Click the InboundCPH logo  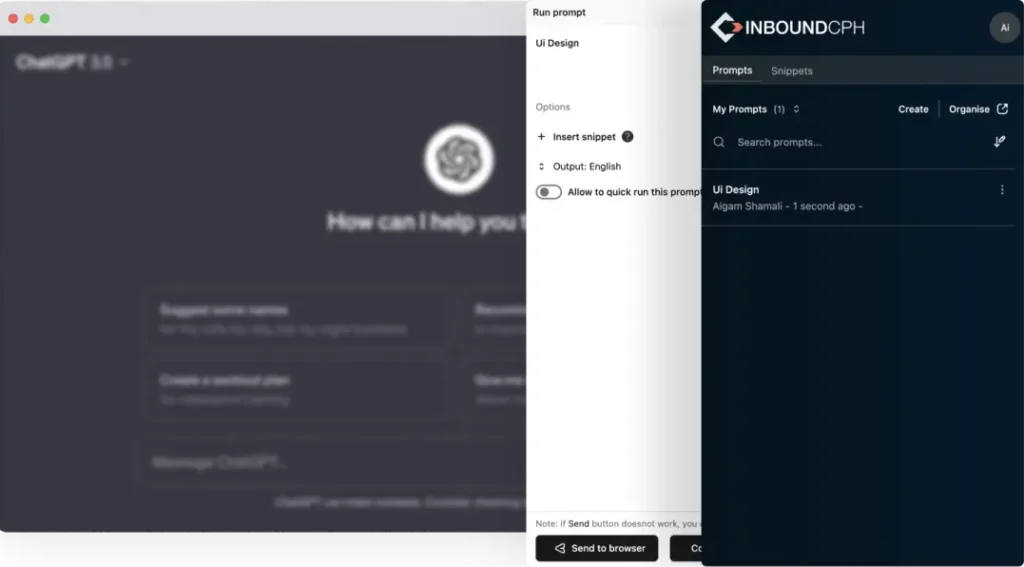click(x=787, y=27)
